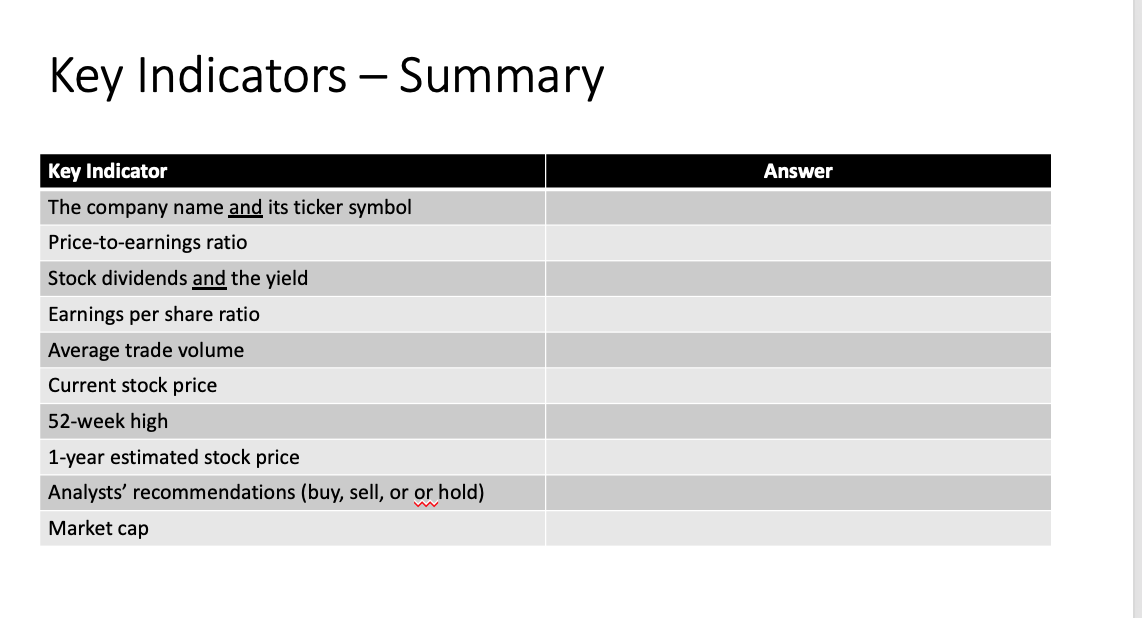Click the Price-to-earnings ratio cell

pyautogui.click(x=293, y=242)
